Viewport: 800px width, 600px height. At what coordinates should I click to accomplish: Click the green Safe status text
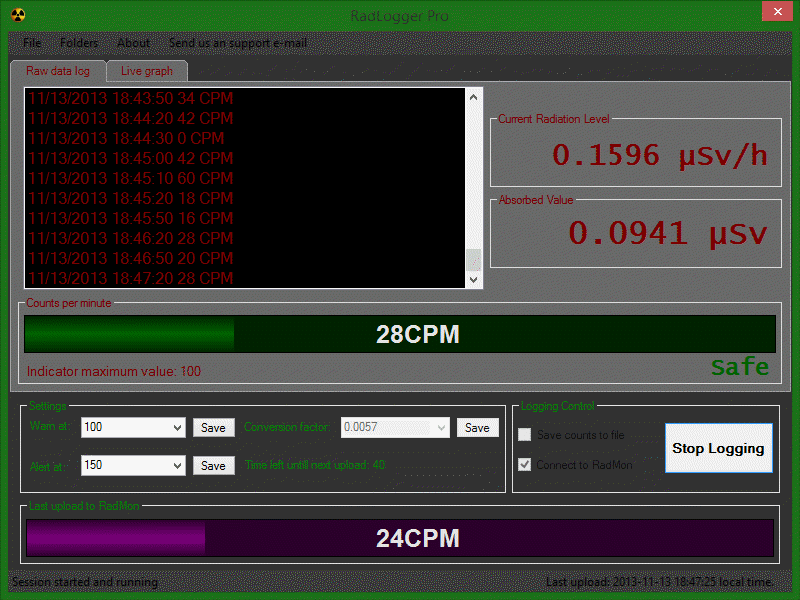(x=740, y=366)
